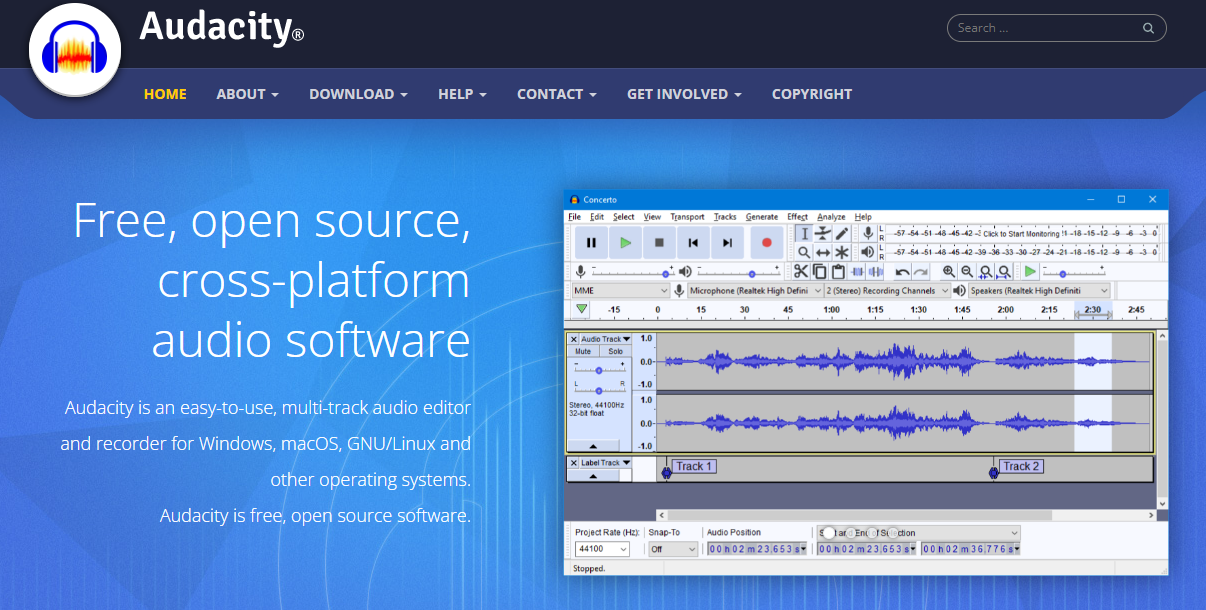Click the Cut scissors icon
This screenshot has height=610, width=1206.
(x=801, y=271)
